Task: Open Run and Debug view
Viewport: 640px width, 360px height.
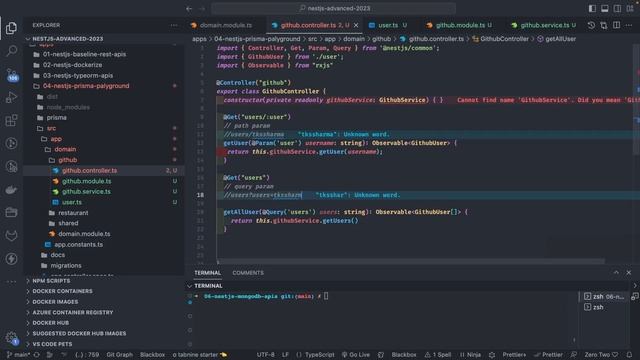Action: (11, 98)
